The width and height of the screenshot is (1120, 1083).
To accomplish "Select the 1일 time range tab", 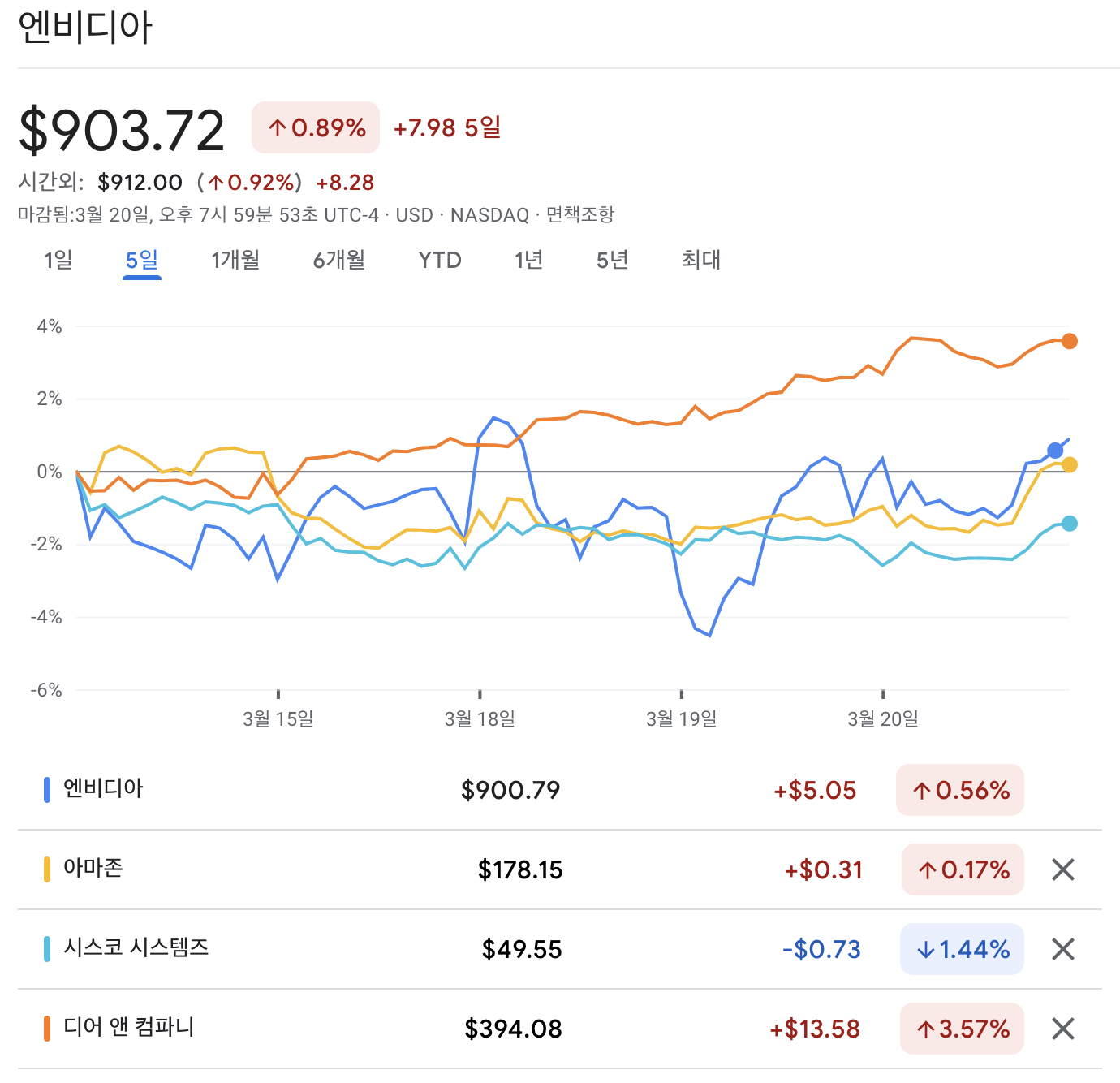I will coord(58,260).
